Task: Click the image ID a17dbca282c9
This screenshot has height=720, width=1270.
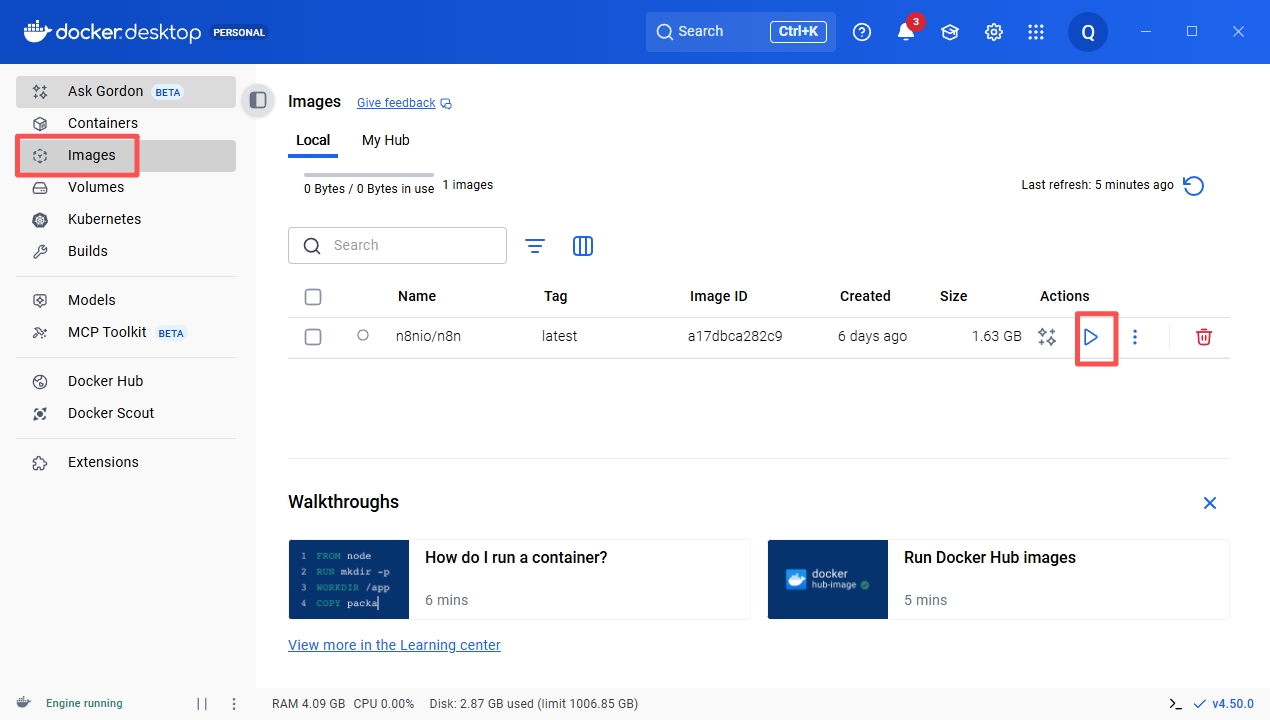Action: coord(735,336)
